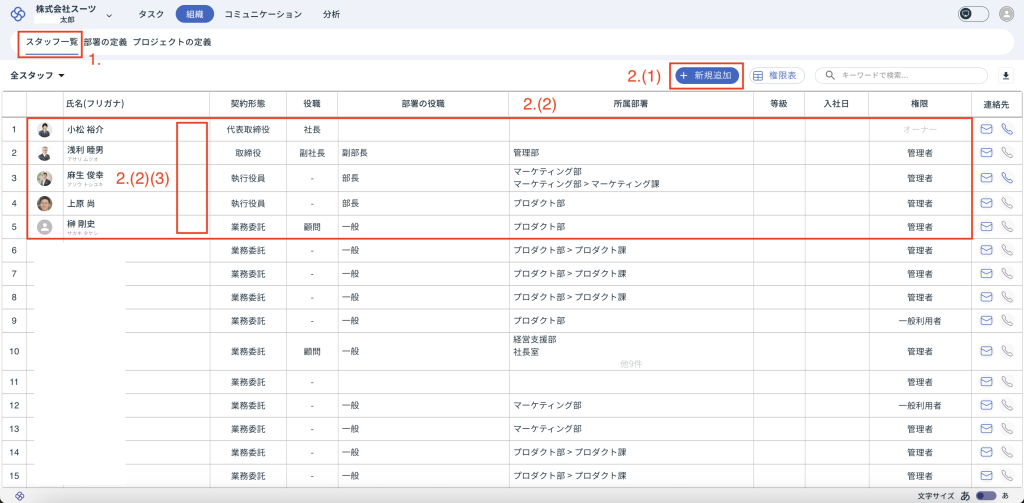Switch to the 部署の定義 tab

click(x=105, y=43)
